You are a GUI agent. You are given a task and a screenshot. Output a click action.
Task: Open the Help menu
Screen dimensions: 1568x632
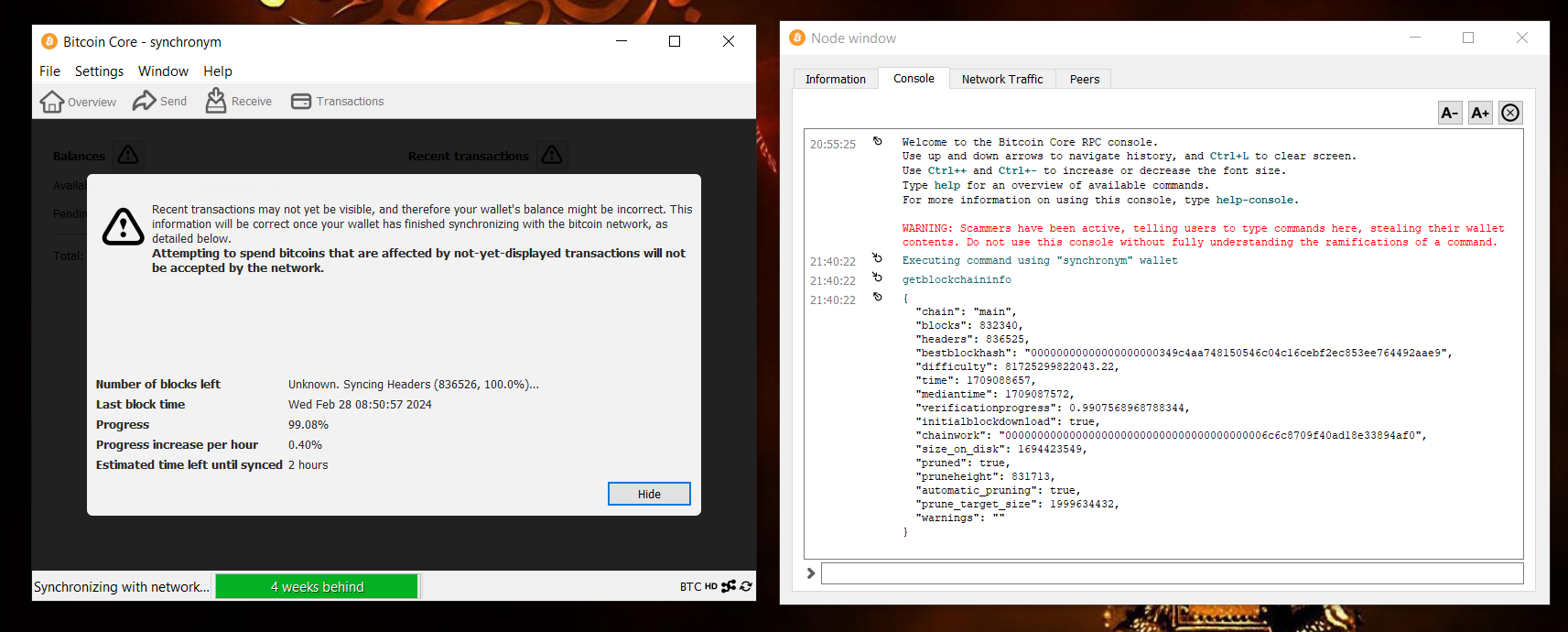(218, 71)
